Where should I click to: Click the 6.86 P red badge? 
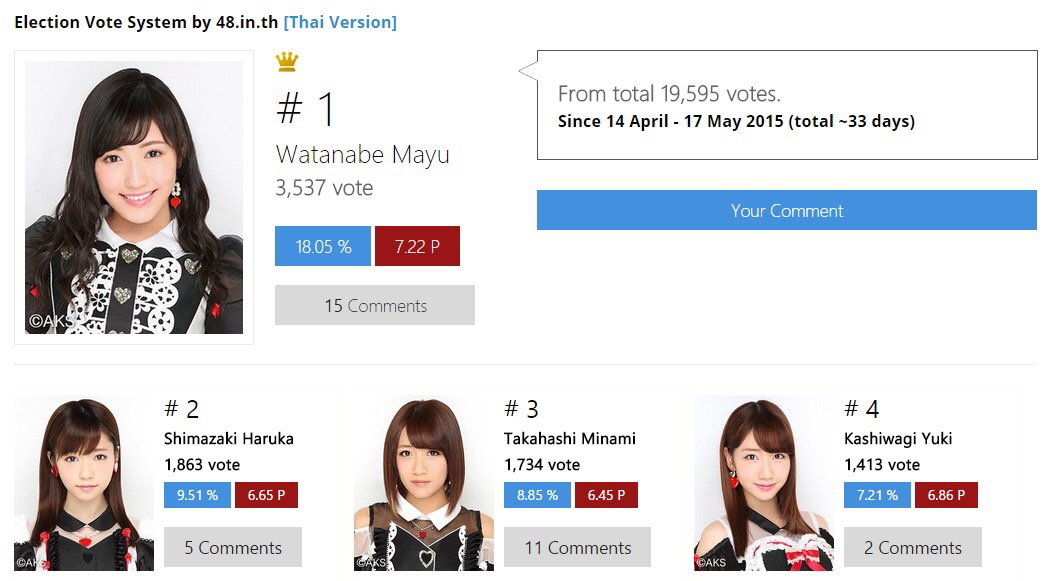point(946,495)
